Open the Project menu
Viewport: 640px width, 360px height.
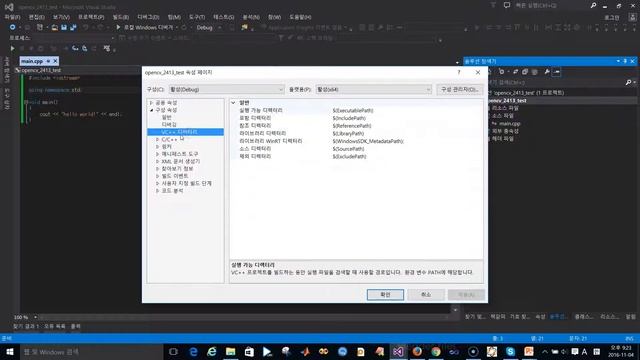[x=91, y=17]
